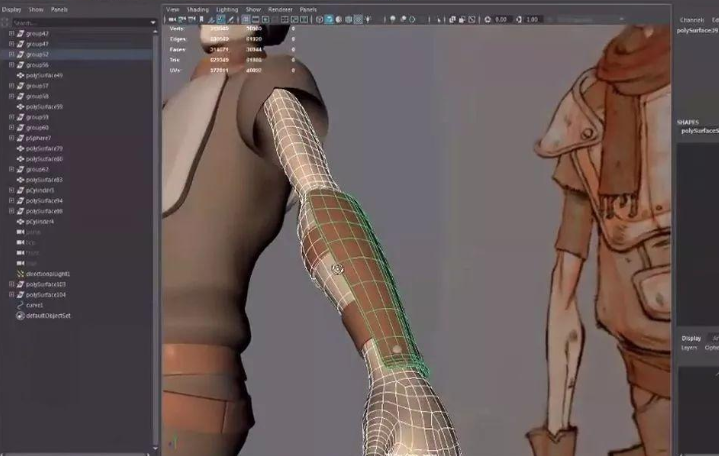Select directionalLight1 in the Outliner
This screenshot has width=719, height=456.
pos(48,274)
